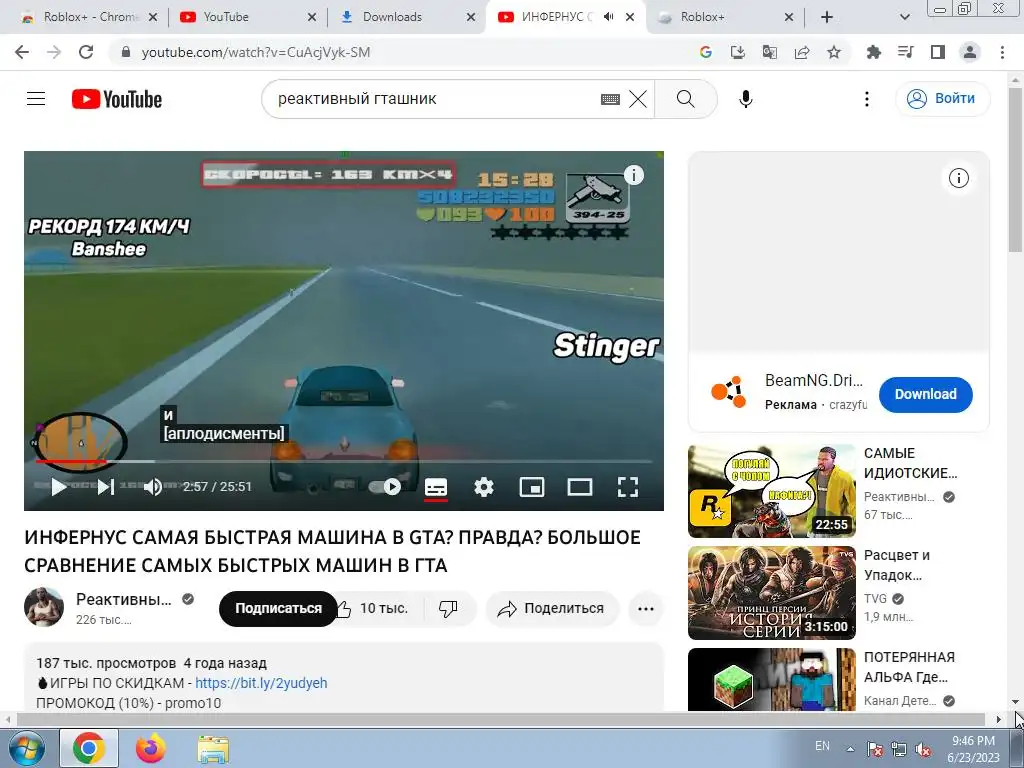Open Windows Start menu
This screenshot has width=1024, height=768.
[26, 748]
